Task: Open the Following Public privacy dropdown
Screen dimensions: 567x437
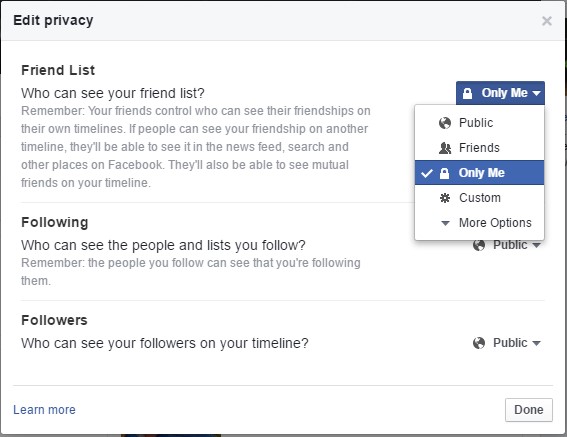Action: [507, 245]
